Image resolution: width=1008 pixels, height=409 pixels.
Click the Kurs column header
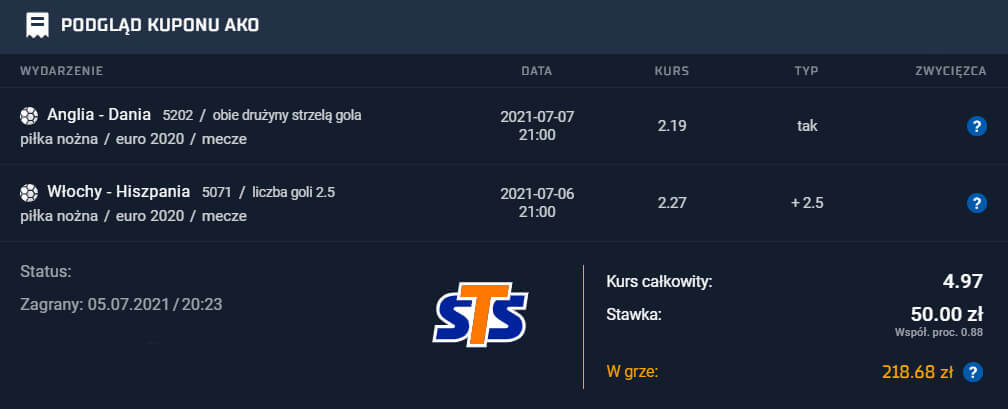tap(672, 71)
